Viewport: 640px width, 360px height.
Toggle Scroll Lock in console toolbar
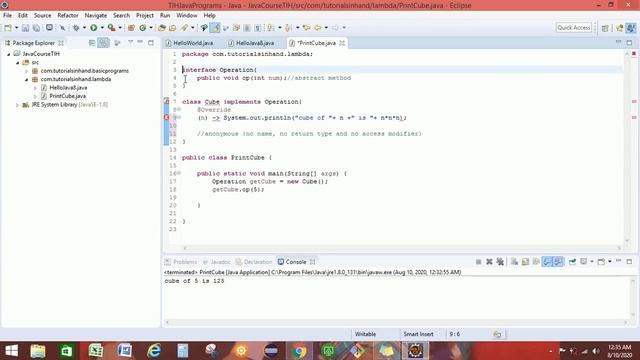(525, 262)
